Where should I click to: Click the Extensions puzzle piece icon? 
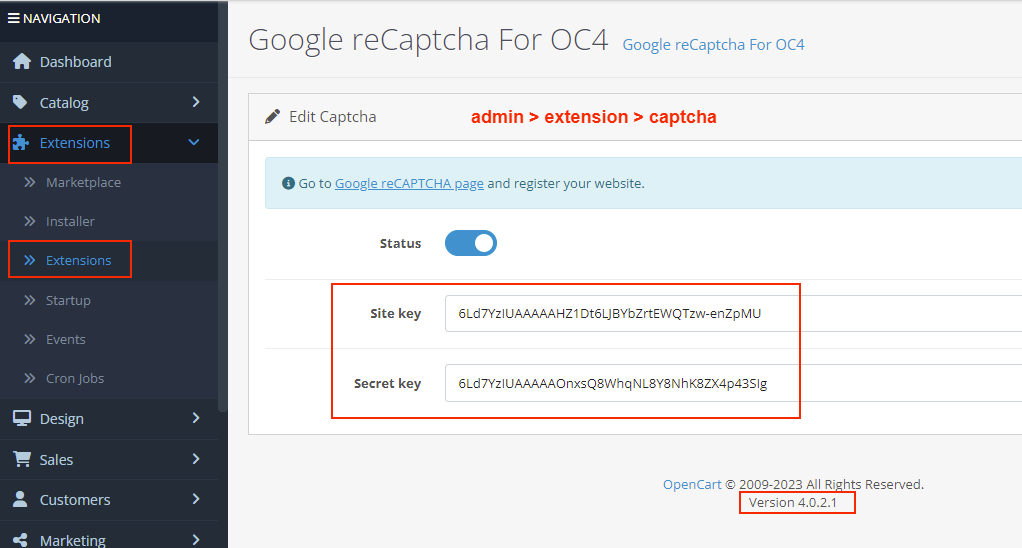[21, 143]
